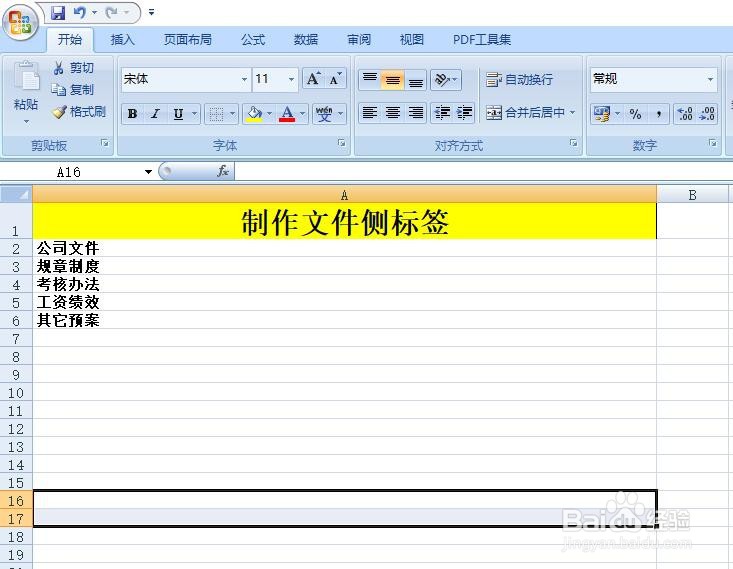Switch to the 开始 tab
The height and width of the screenshot is (569, 733).
click(70, 40)
